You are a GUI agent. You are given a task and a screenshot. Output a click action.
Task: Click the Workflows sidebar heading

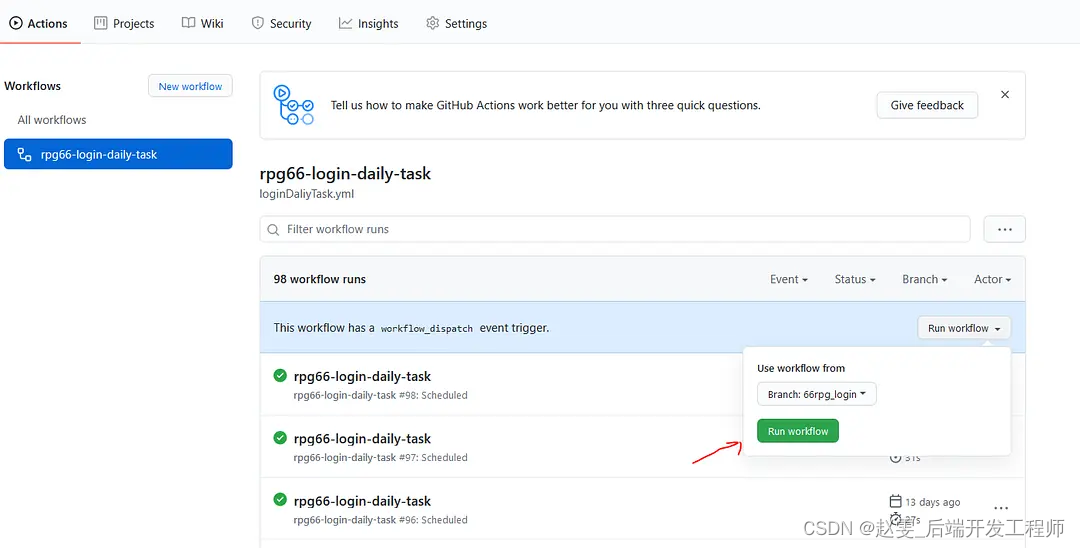32,86
